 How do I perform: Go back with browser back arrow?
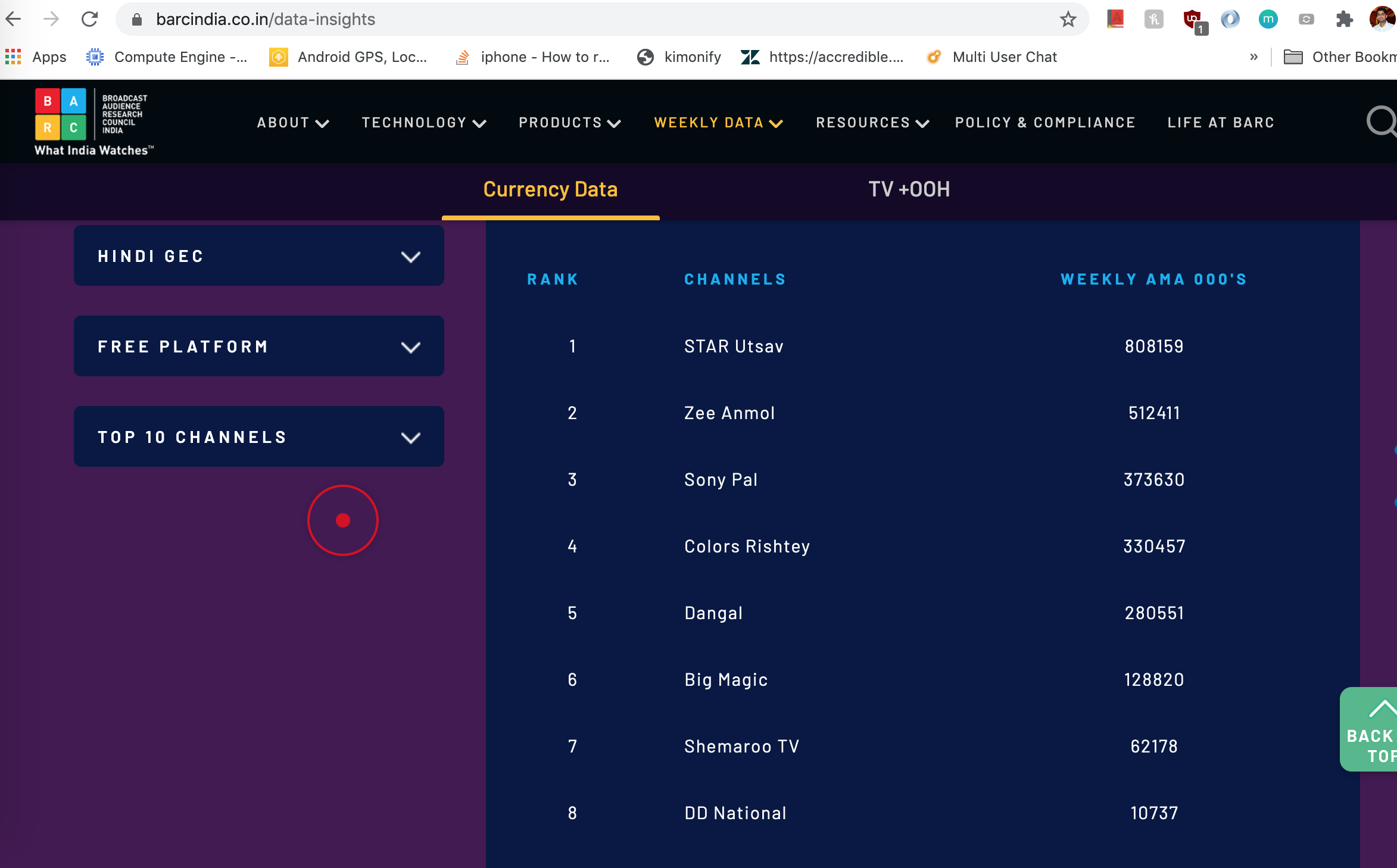pyautogui.click(x=14, y=20)
